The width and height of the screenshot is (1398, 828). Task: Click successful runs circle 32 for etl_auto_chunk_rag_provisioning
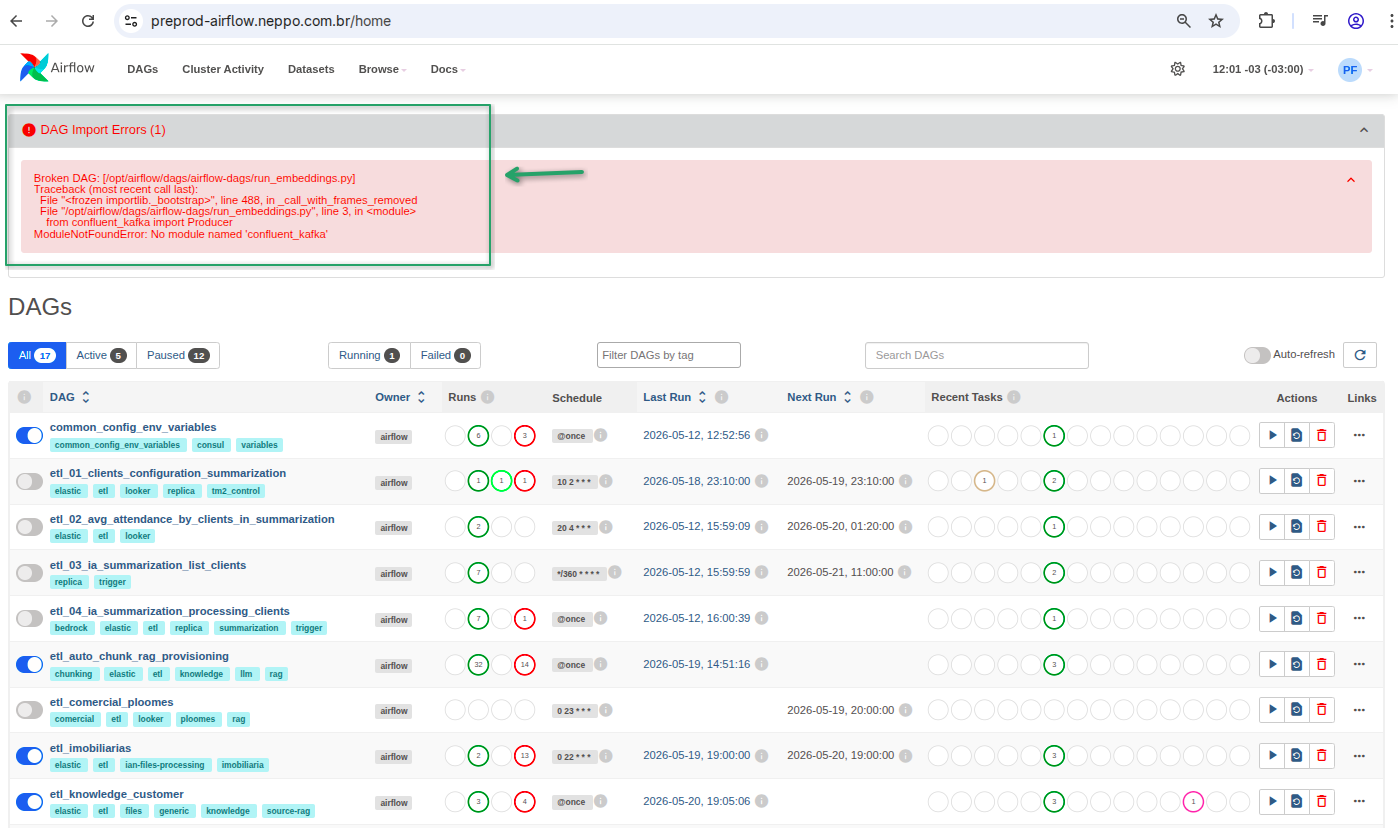point(479,664)
